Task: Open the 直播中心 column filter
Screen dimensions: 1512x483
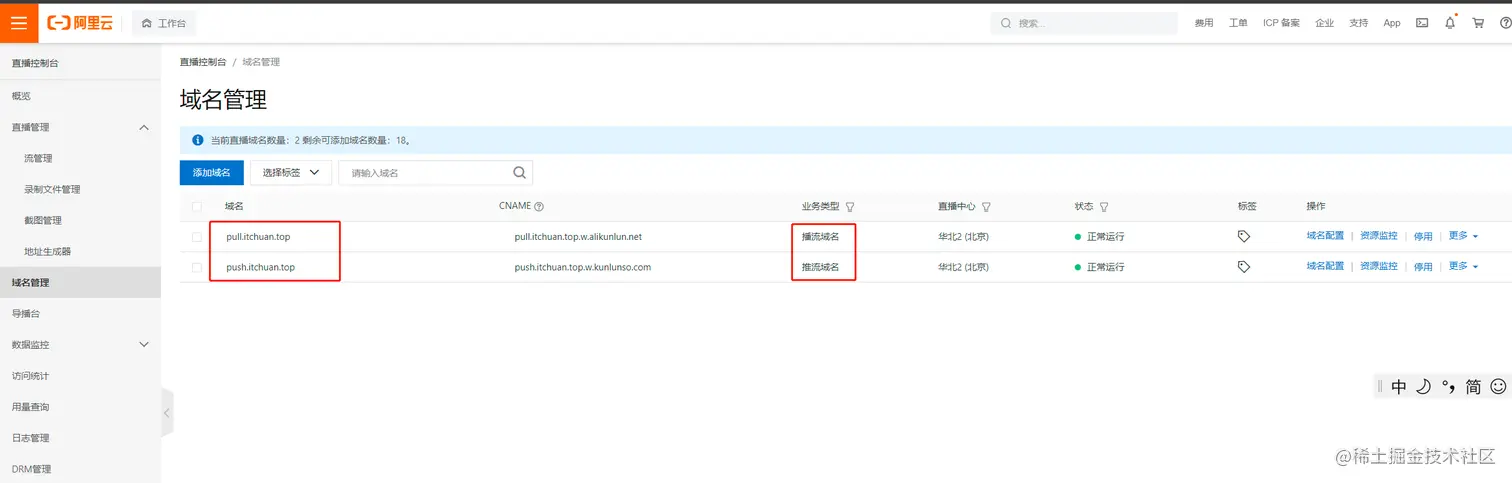Action: click(986, 207)
